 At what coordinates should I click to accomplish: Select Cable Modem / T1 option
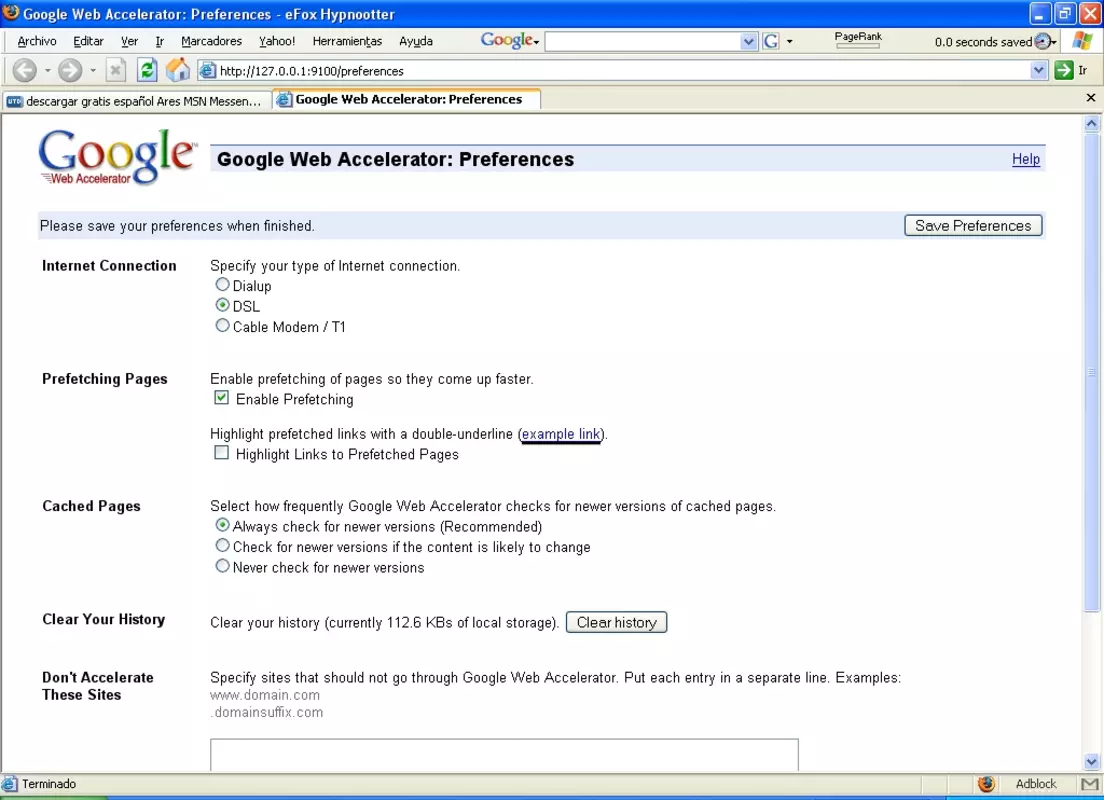coord(222,325)
